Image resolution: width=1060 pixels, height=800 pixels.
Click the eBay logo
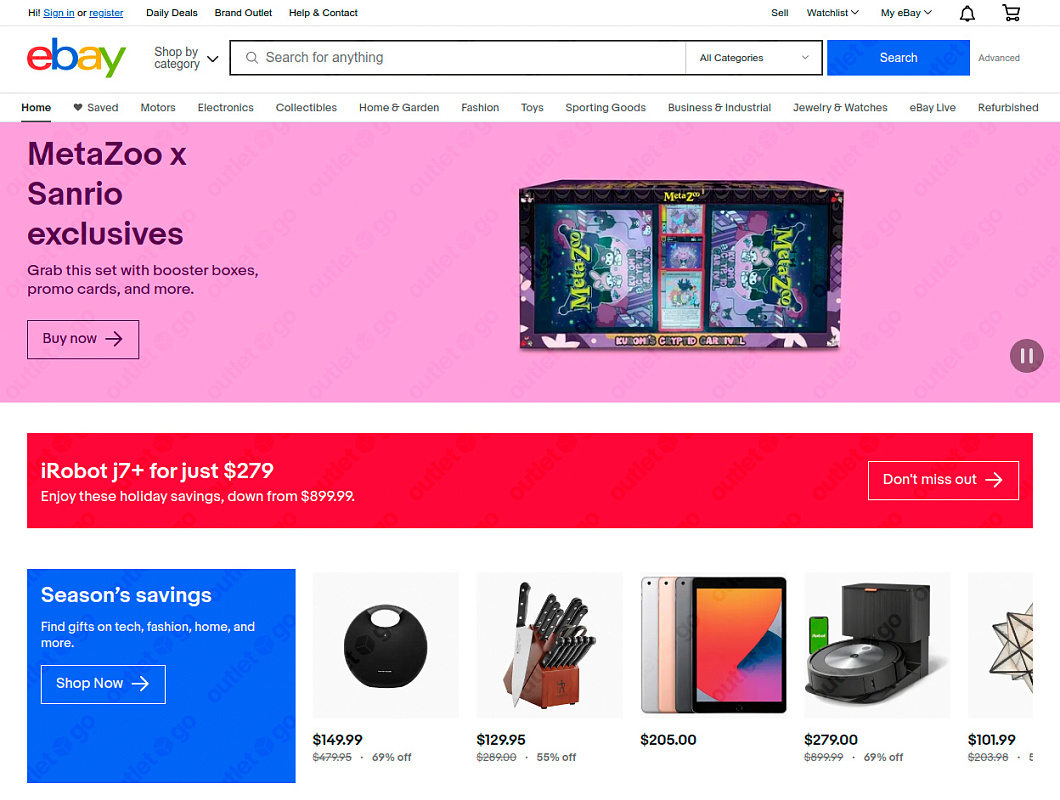[76, 57]
